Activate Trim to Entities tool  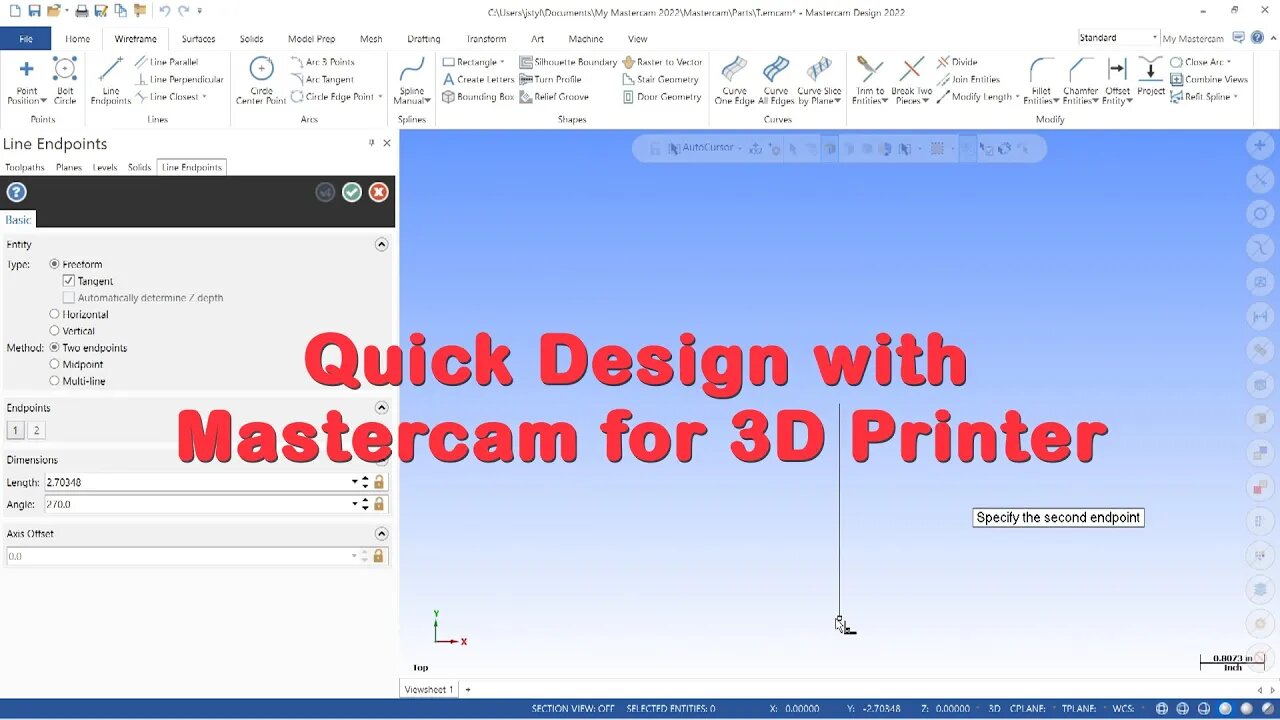click(870, 80)
